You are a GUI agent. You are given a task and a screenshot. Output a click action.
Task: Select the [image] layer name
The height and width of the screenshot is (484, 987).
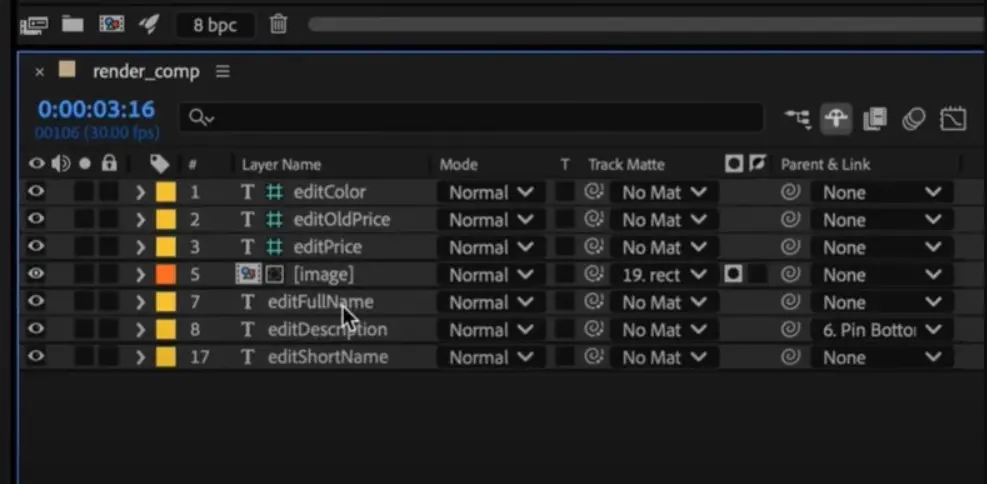[x=324, y=275]
